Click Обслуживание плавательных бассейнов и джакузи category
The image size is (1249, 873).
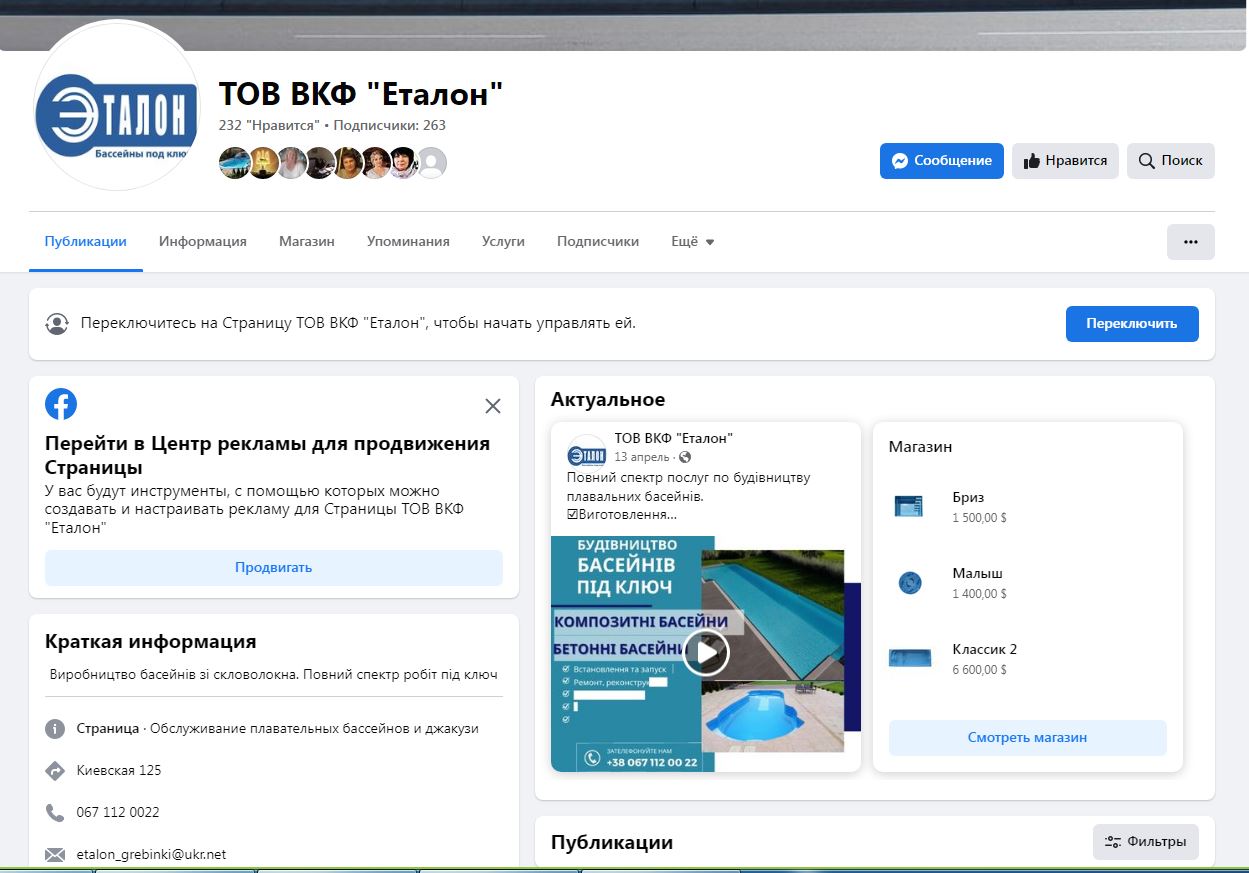pos(315,729)
